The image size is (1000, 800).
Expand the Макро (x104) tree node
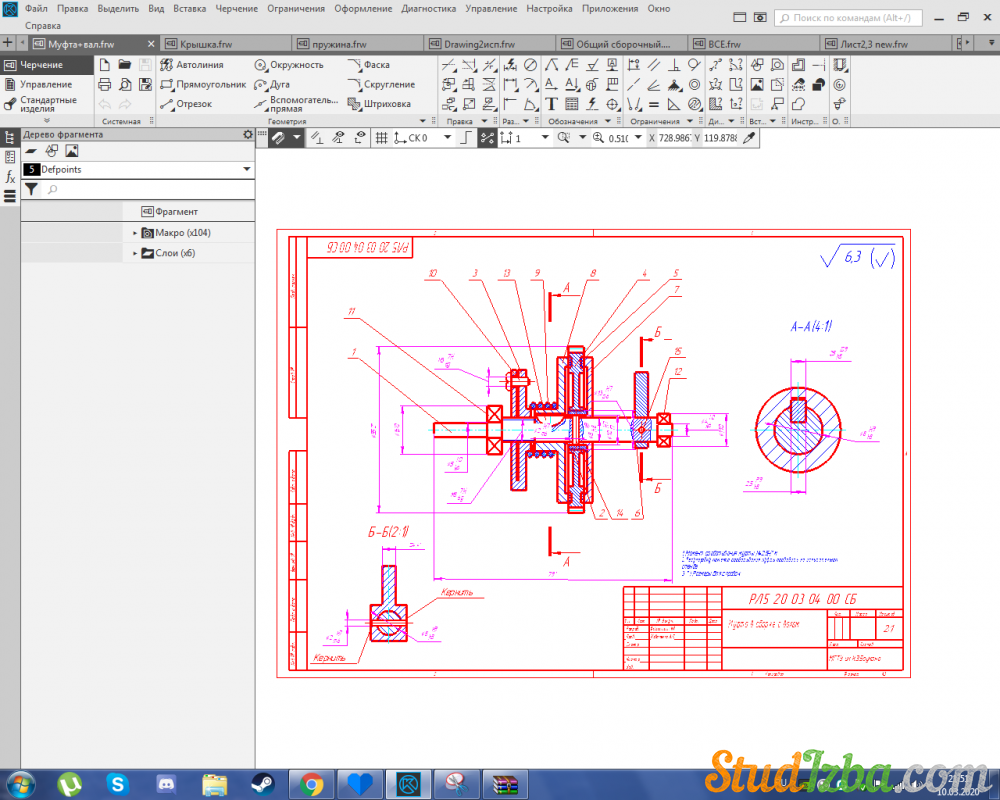coord(135,233)
